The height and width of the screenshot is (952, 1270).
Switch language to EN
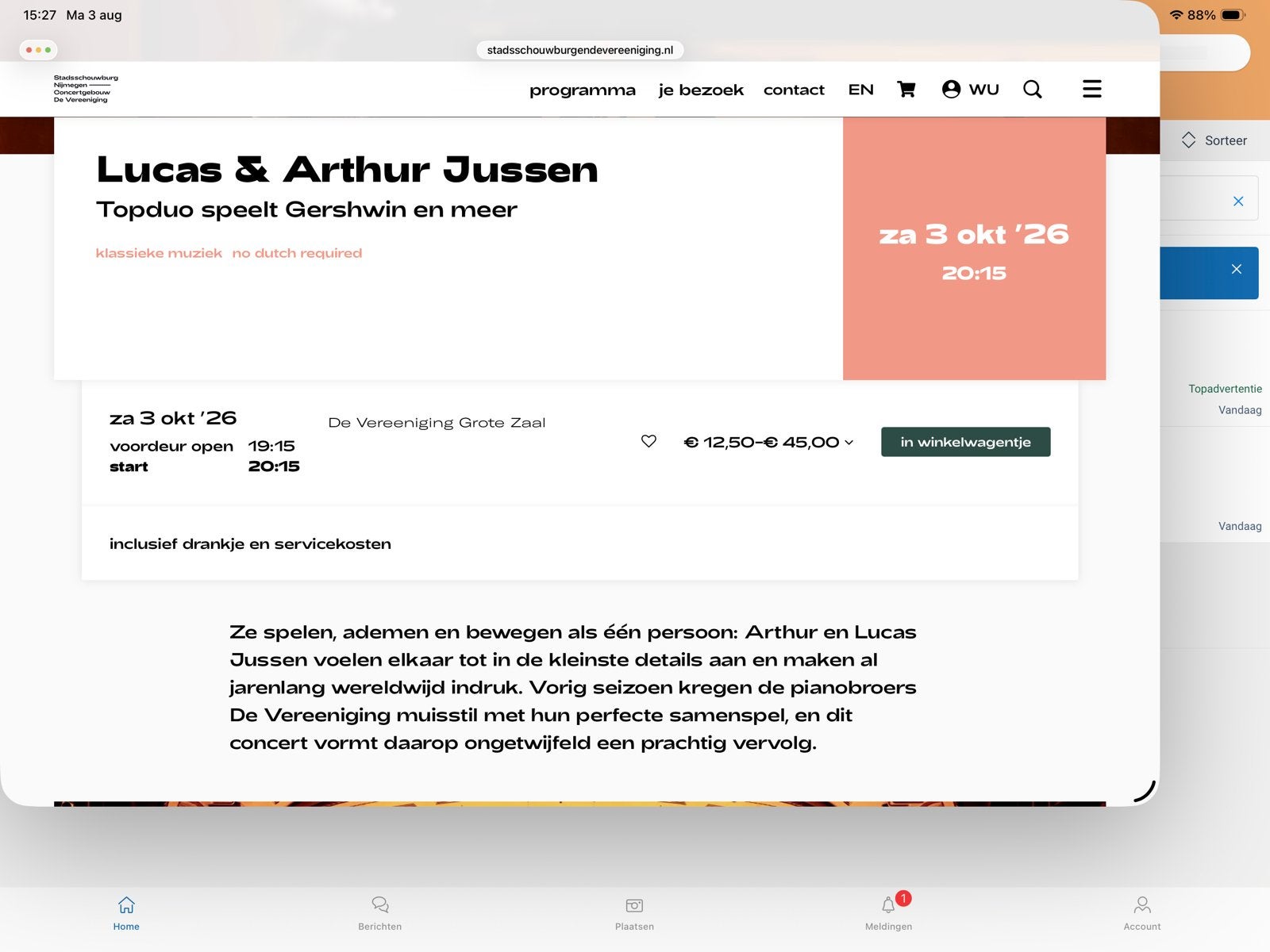point(861,90)
